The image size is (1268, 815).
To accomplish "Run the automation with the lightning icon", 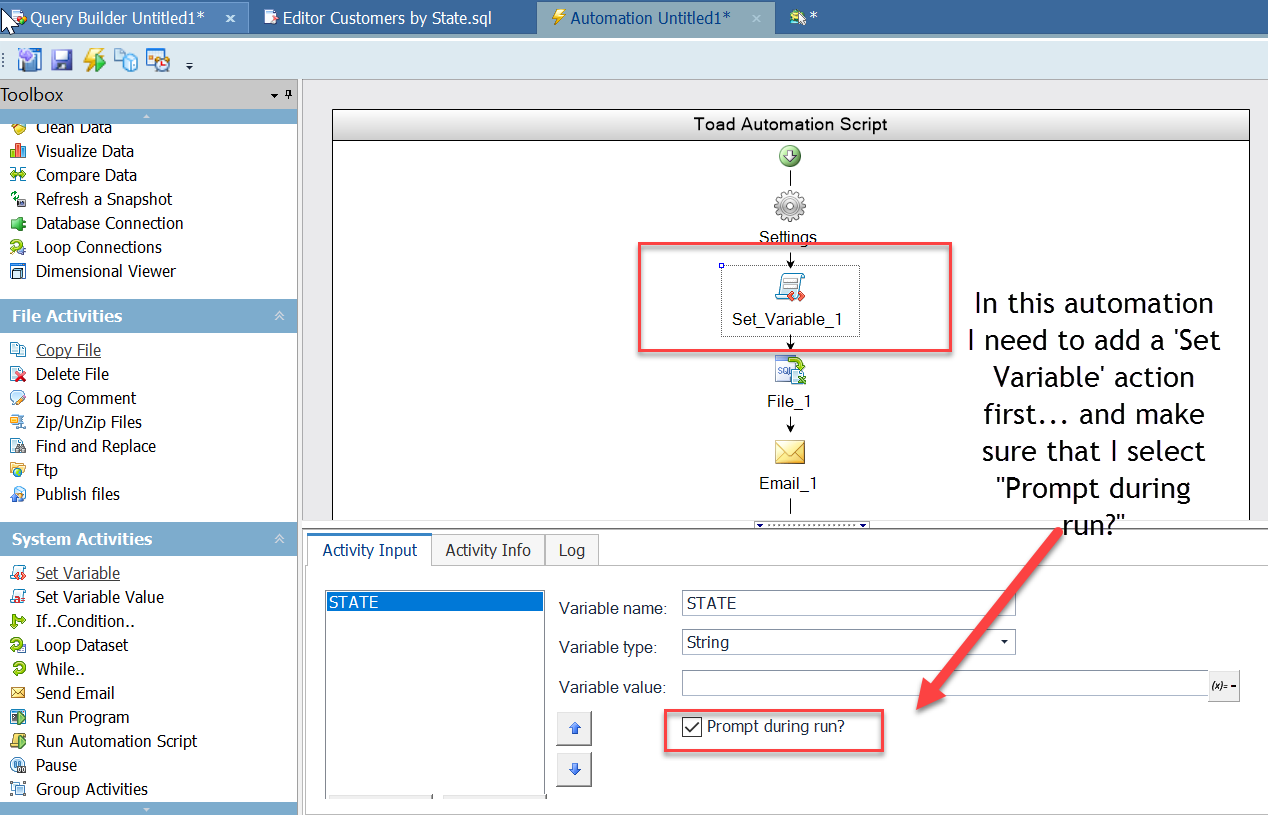I will pyautogui.click(x=94, y=61).
